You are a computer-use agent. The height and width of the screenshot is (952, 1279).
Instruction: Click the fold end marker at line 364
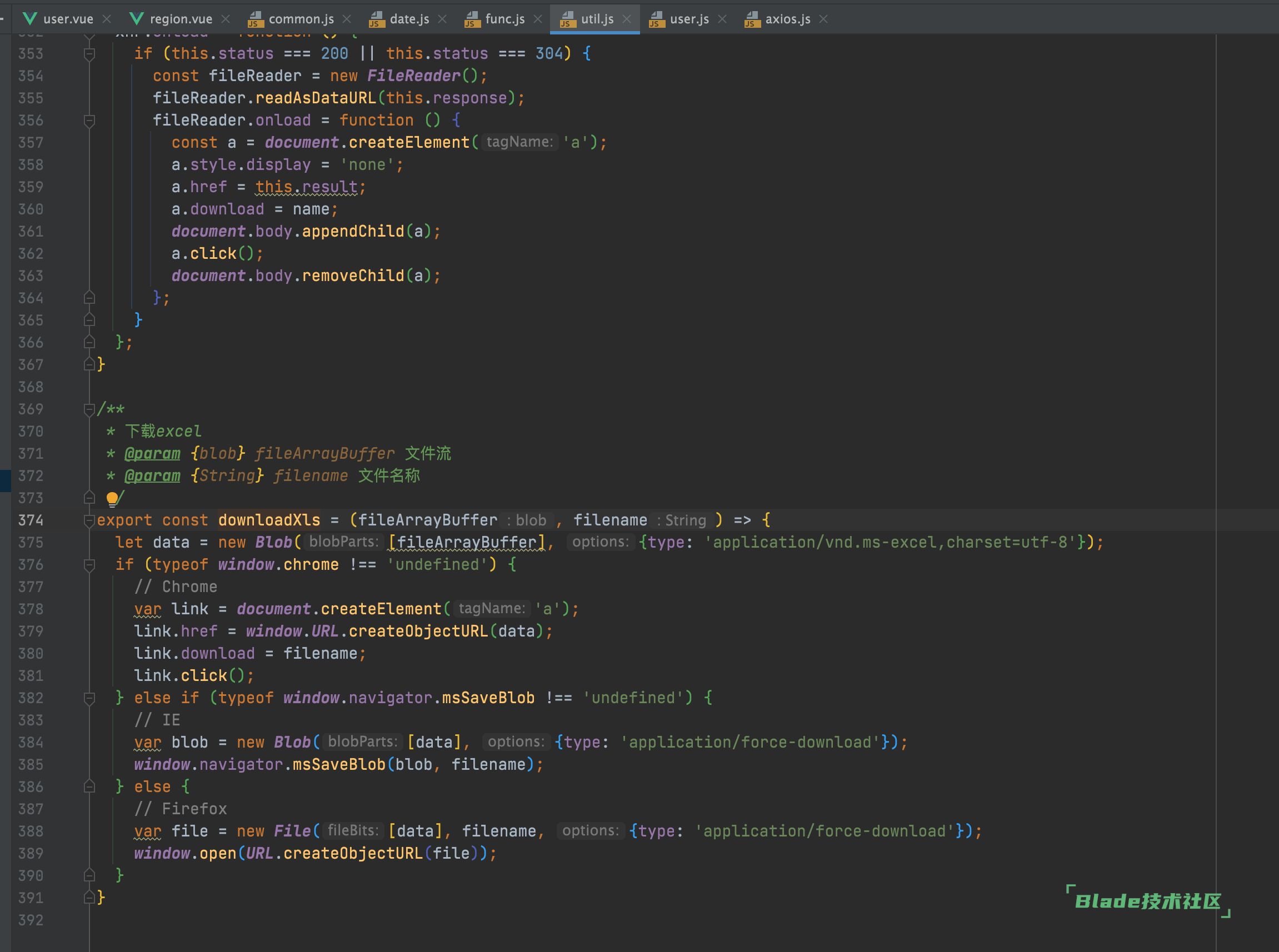tap(89, 298)
